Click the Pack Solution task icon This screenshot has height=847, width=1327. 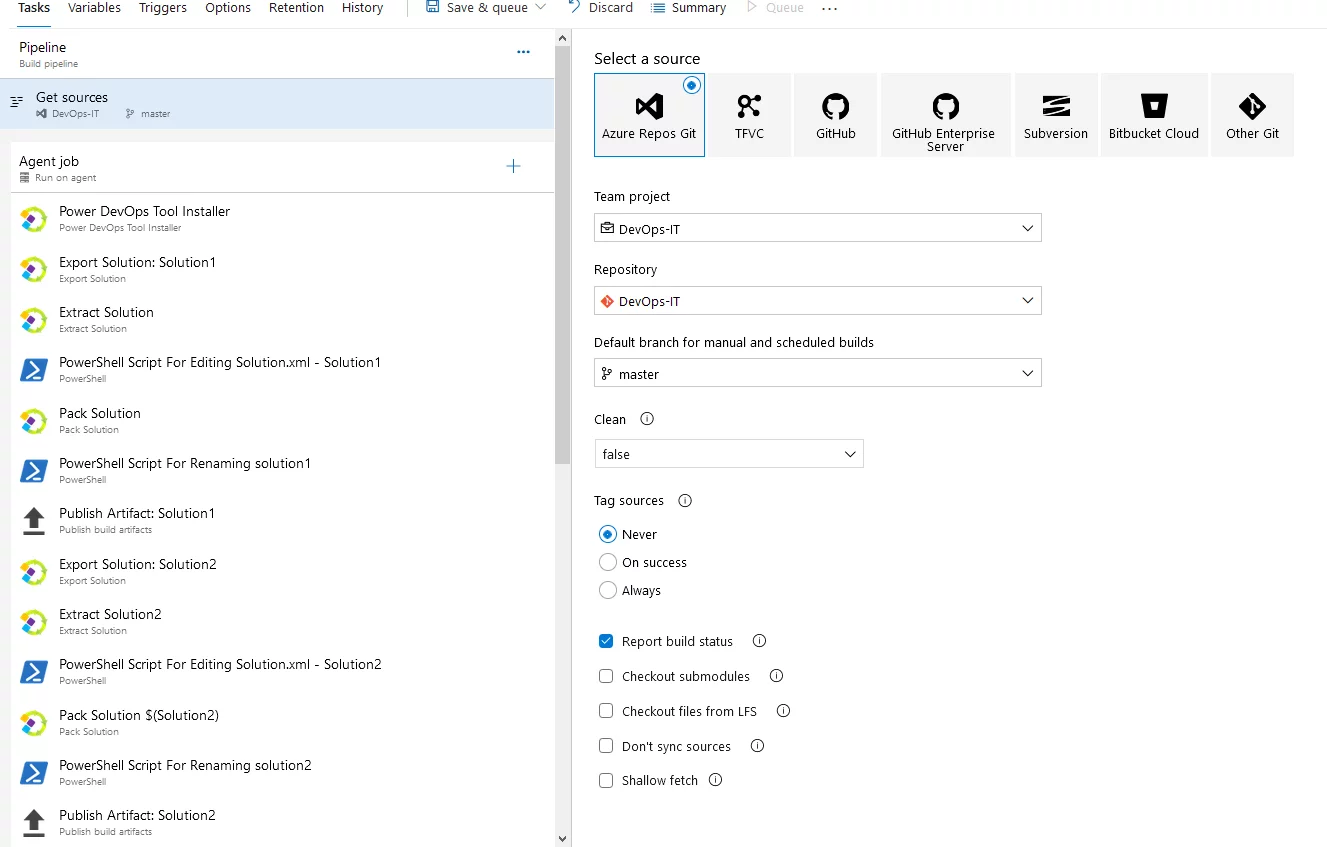[34, 421]
